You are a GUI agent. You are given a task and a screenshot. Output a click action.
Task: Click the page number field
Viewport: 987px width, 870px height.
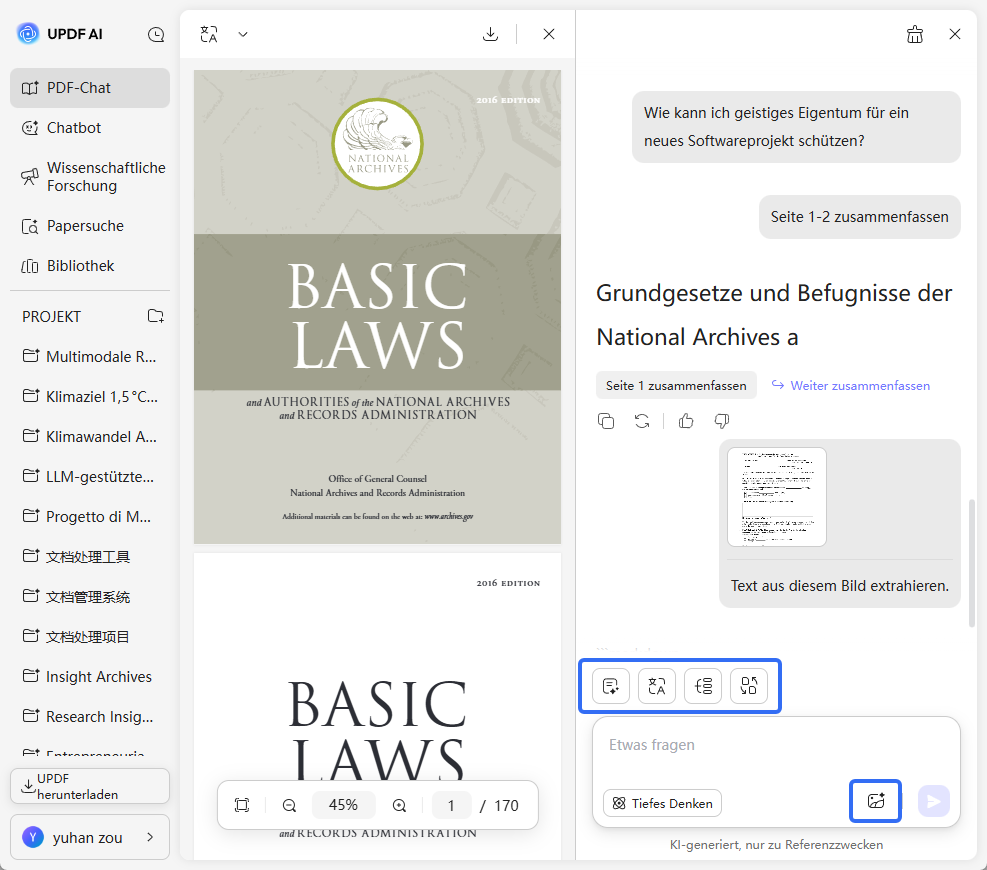click(451, 805)
